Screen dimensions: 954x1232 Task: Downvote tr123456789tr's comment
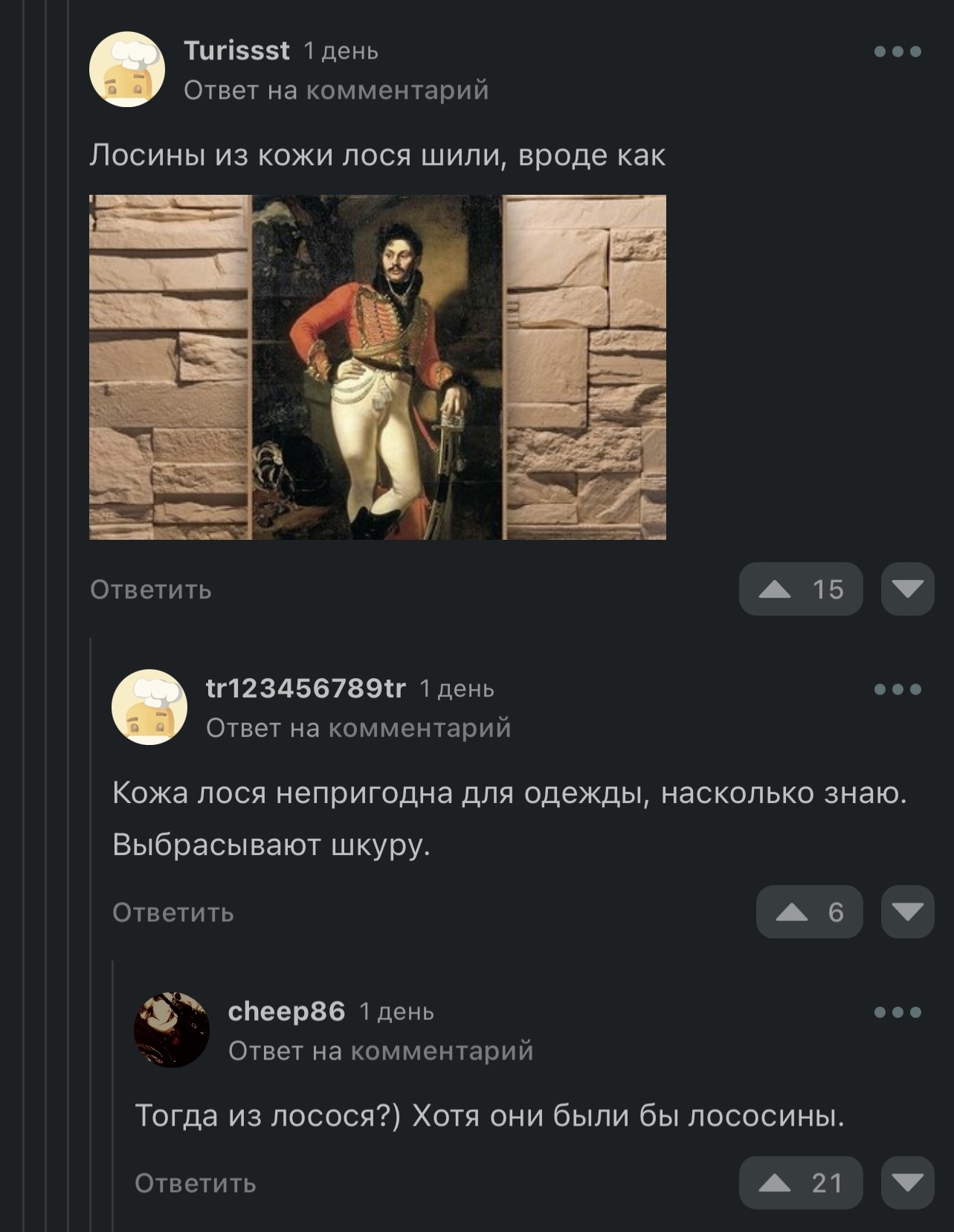click(907, 912)
